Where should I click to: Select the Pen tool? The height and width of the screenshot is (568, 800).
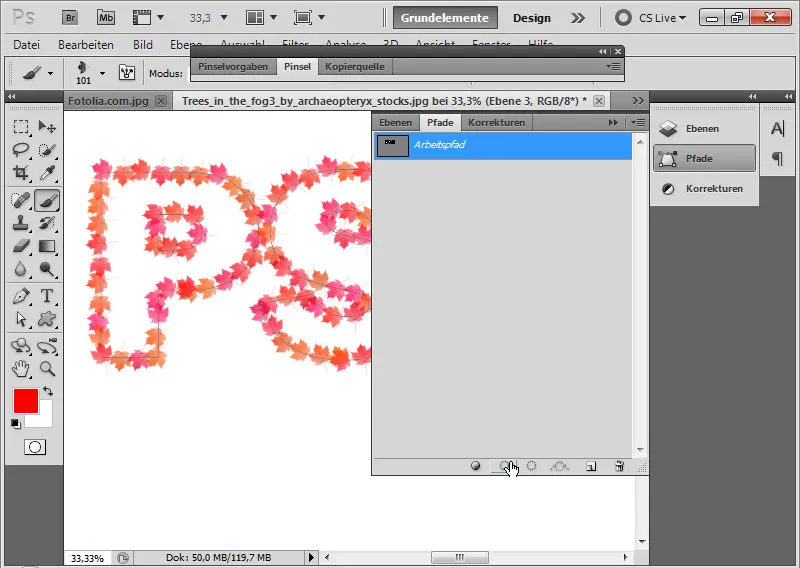(x=21, y=296)
